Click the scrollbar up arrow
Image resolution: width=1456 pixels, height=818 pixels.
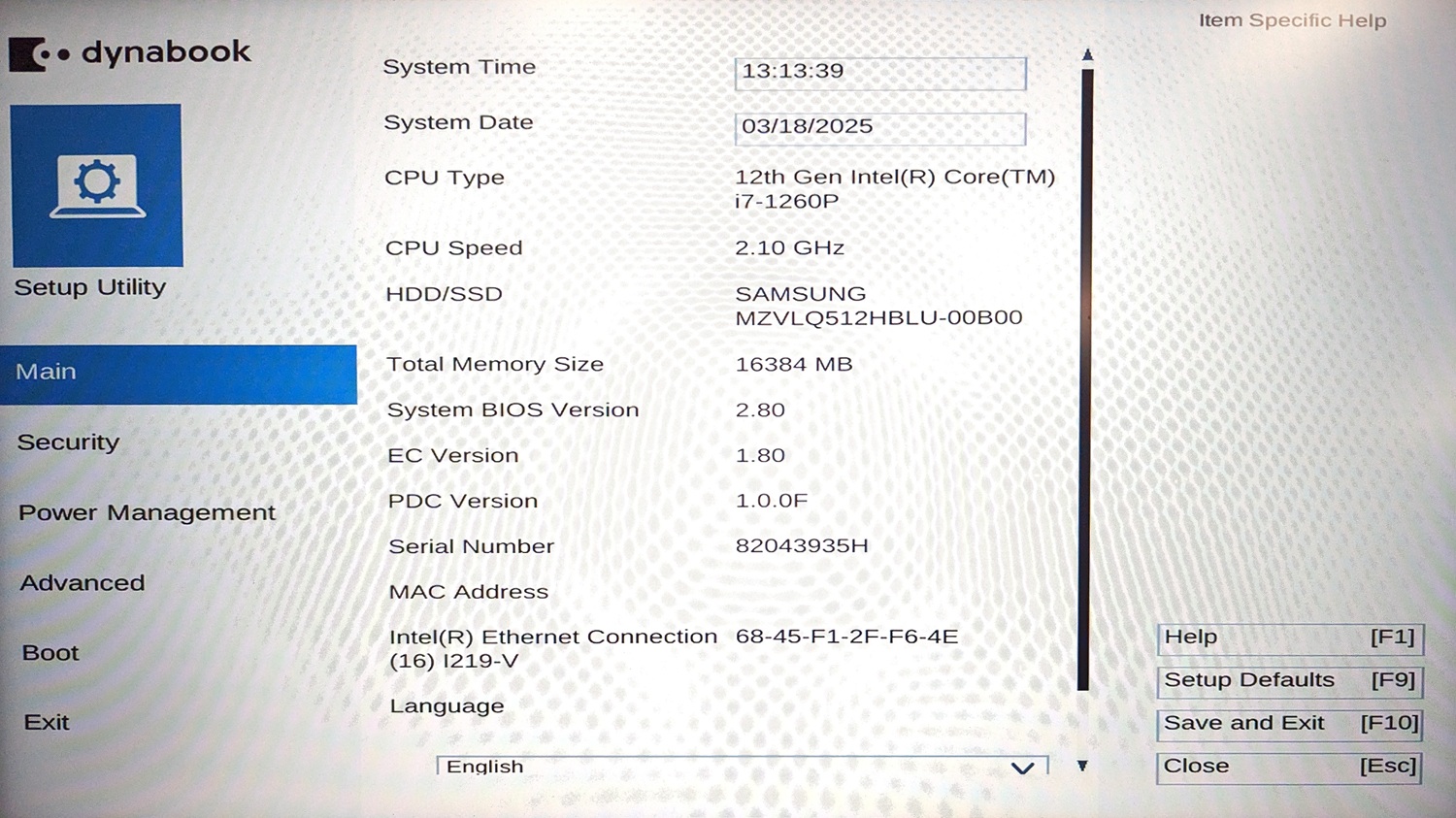click(x=1087, y=55)
